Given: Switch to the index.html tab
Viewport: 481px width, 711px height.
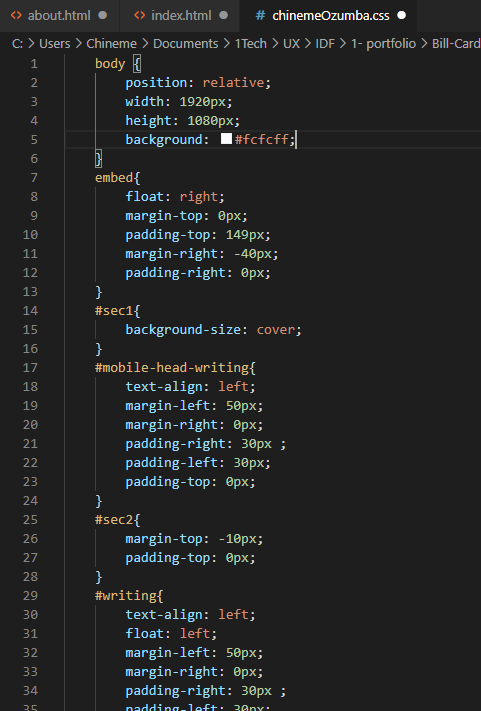Looking at the screenshot, I should click(x=180, y=16).
